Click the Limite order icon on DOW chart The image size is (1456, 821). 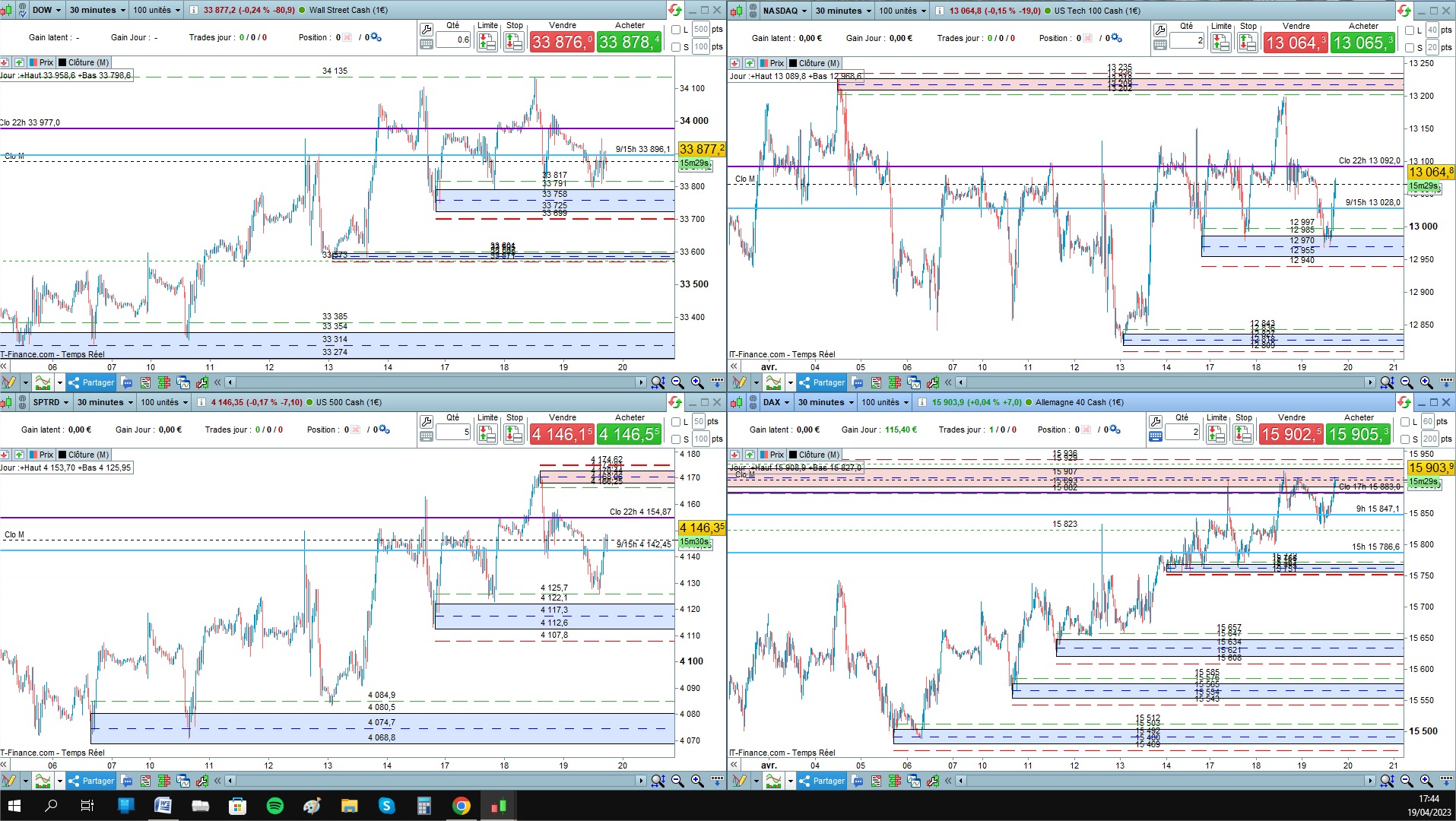point(487,42)
